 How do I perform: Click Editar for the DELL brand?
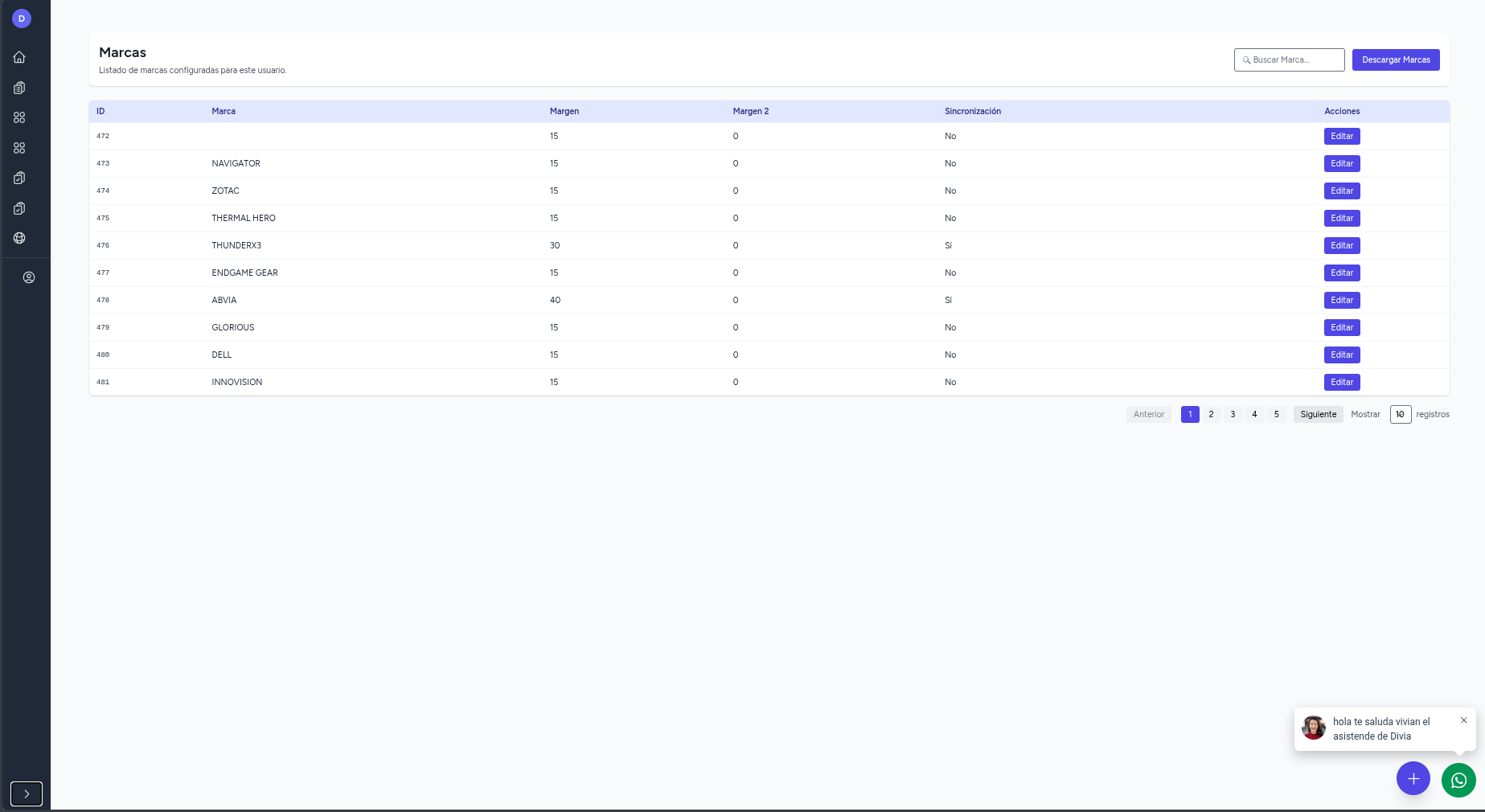tap(1341, 355)
